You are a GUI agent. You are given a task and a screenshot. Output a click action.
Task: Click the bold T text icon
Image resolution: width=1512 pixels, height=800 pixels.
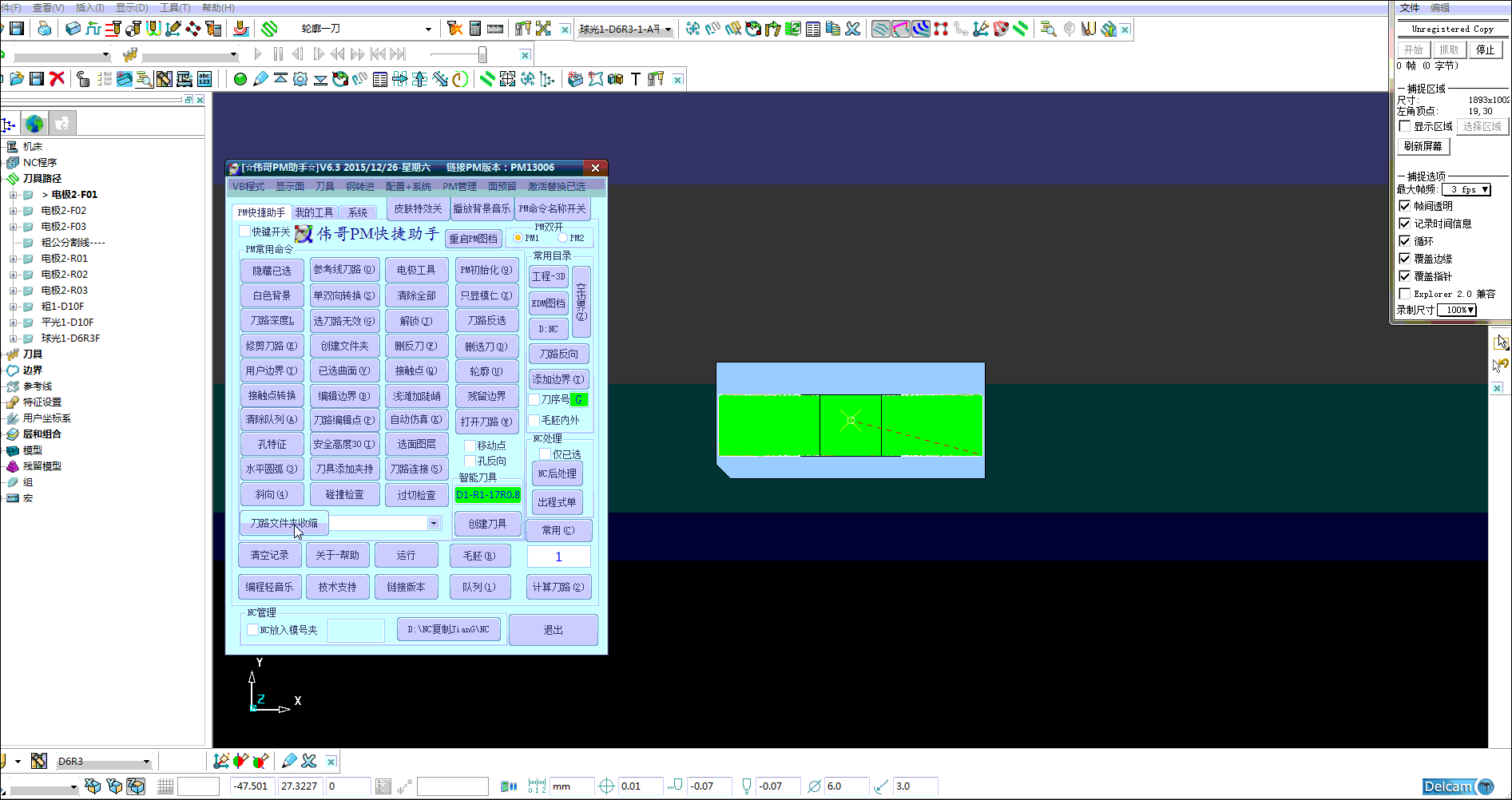(x=635, y=79)
